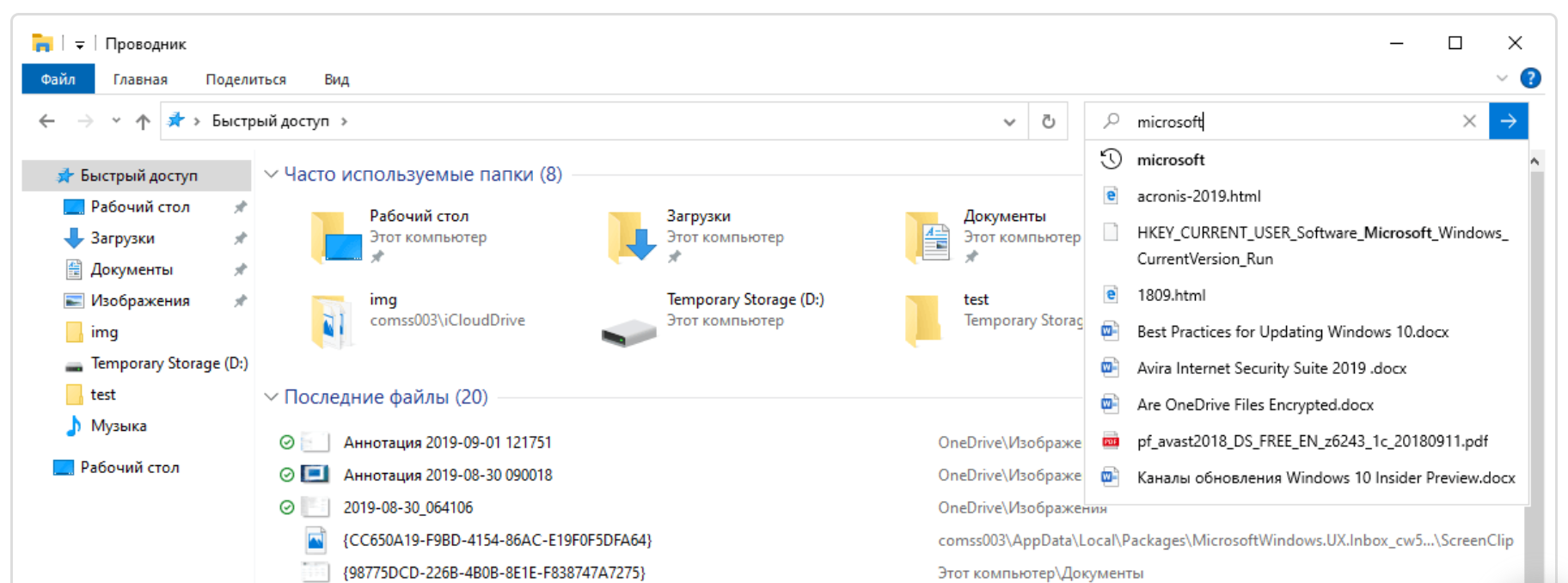
Task: Refresh the current folder view
Action: click(x=1048, y=121)
